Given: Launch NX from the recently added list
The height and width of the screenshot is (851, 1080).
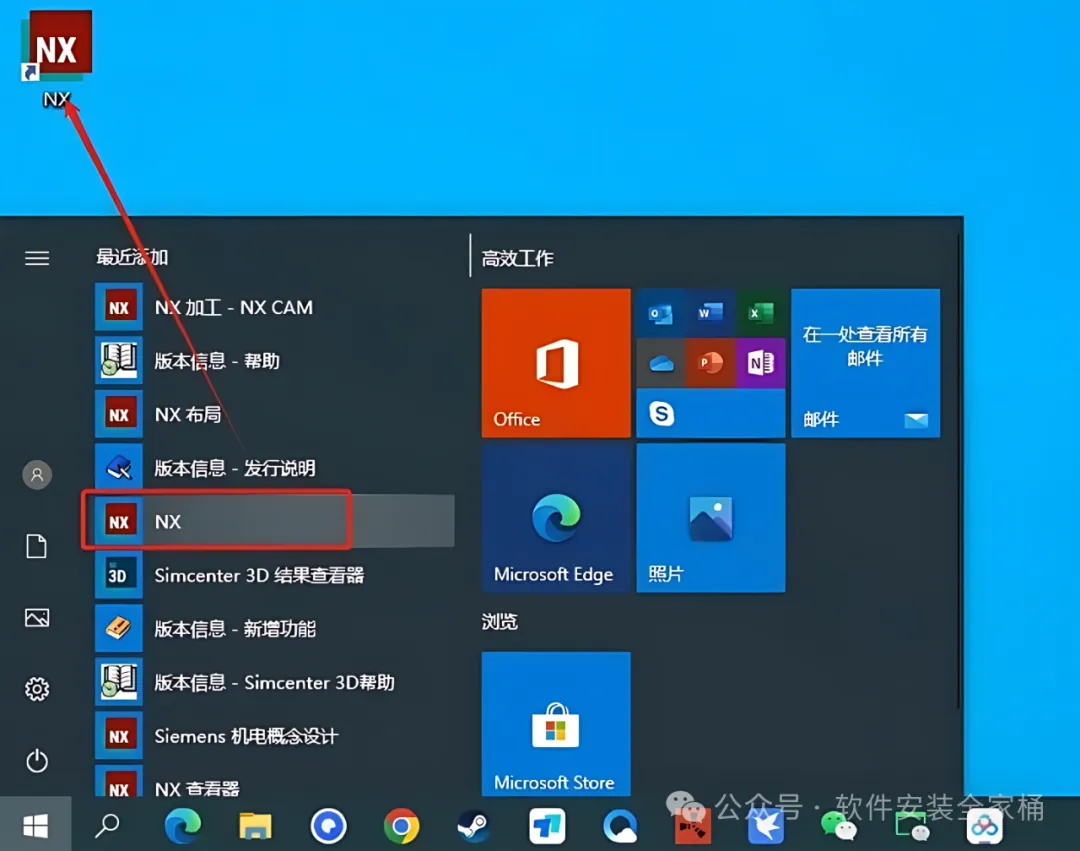Looking at the screenshot, I should (274, 521).
